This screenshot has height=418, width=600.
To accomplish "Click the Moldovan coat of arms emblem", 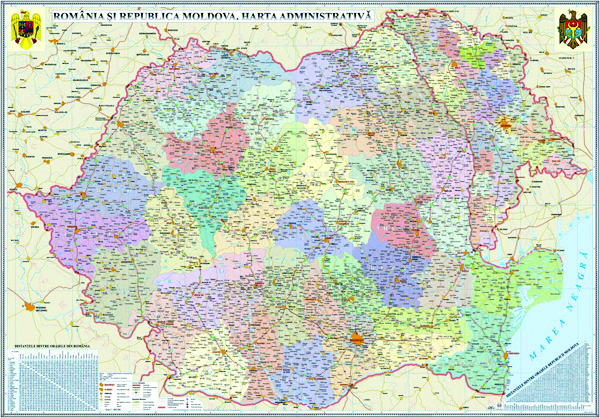I will (574, 30).
